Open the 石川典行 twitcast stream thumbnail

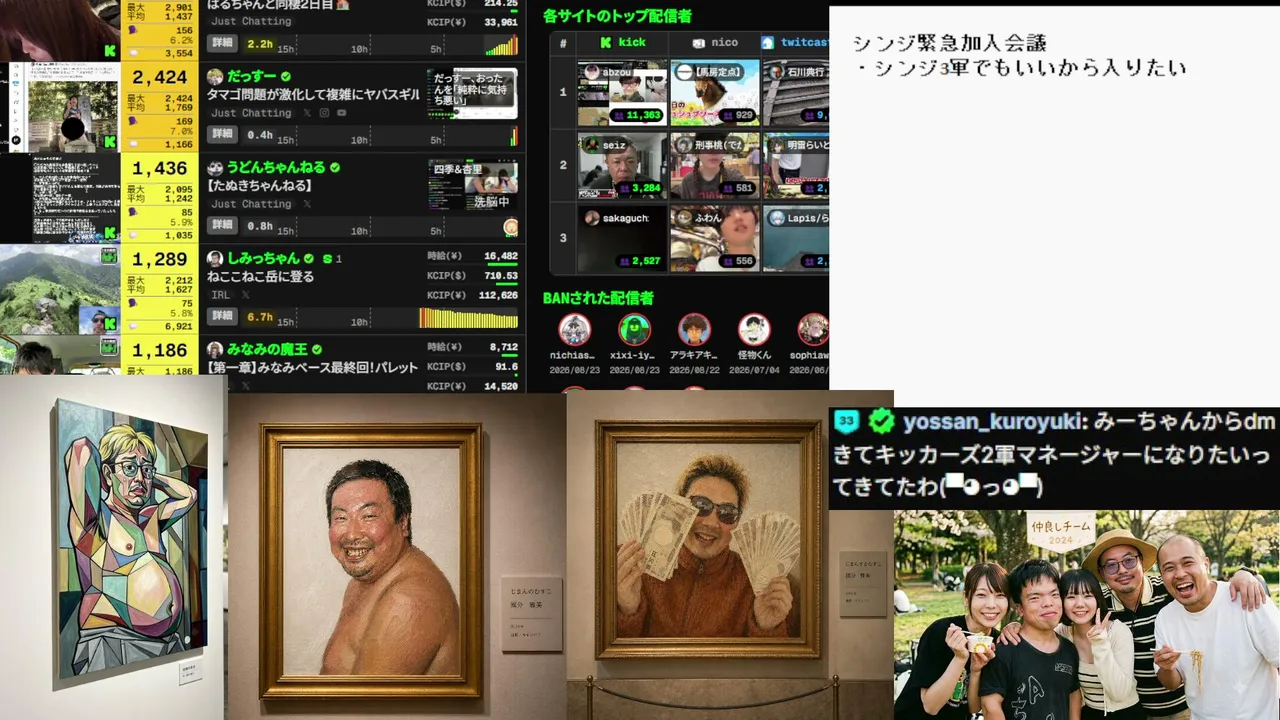tap(795, 92)
